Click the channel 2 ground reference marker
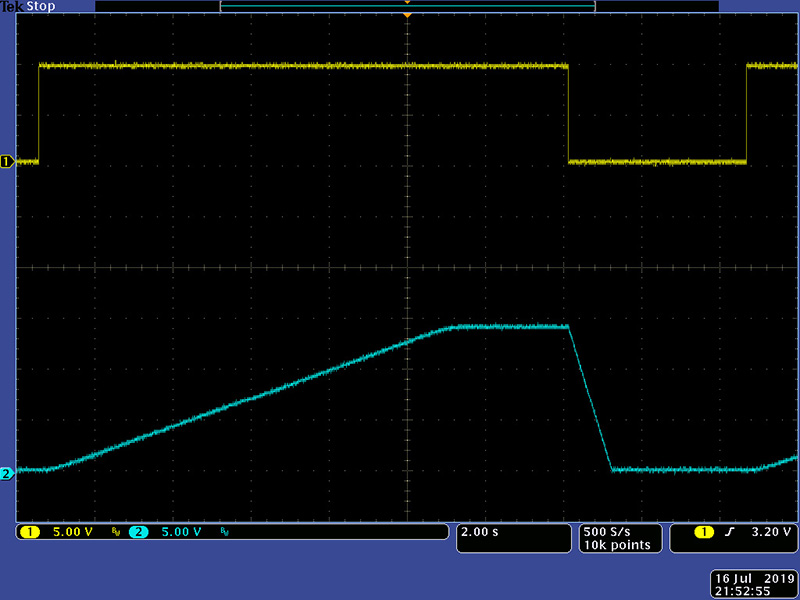This screenshot has height=600, width=800. click(x=7, y=473)
